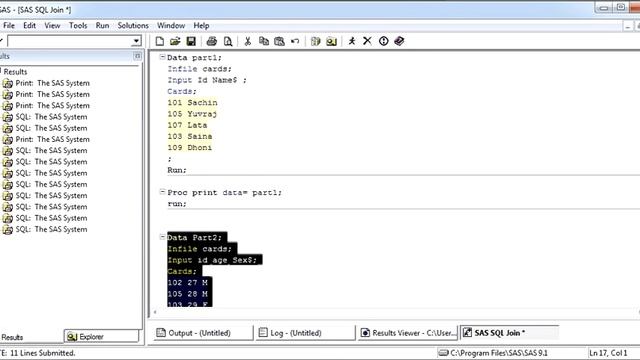Click the Save toolbar icon
This screenshot has height=360, width=640.
pos(191,41)
